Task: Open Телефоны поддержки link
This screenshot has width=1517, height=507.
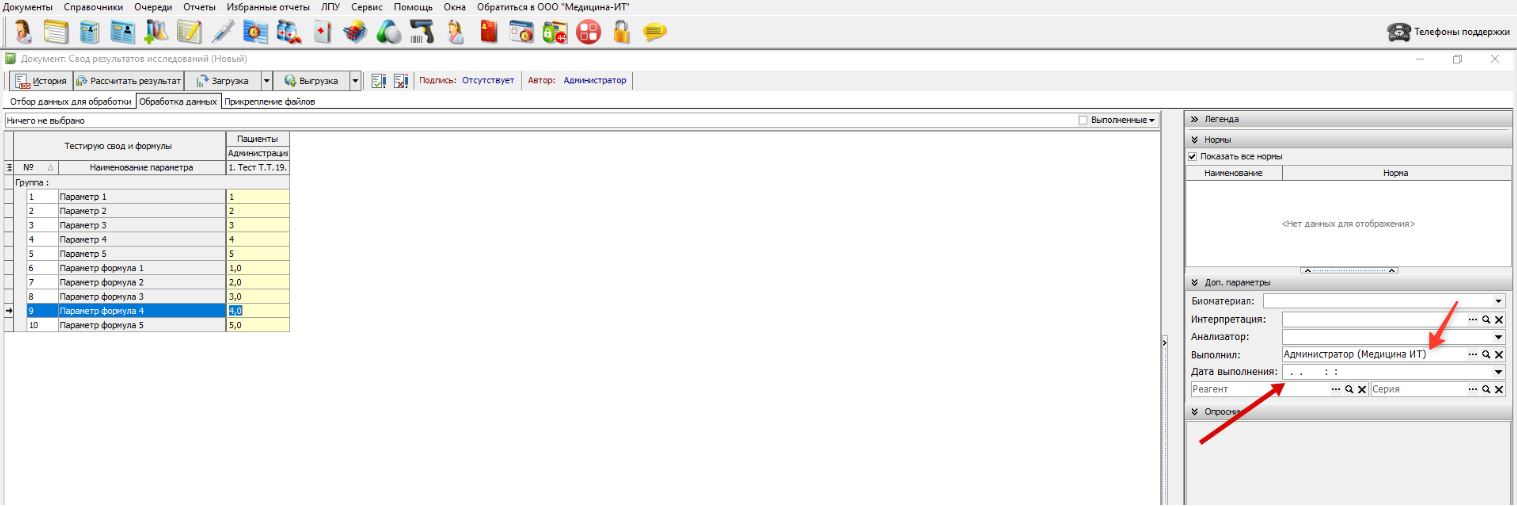Action: [x=1446, y=32]
